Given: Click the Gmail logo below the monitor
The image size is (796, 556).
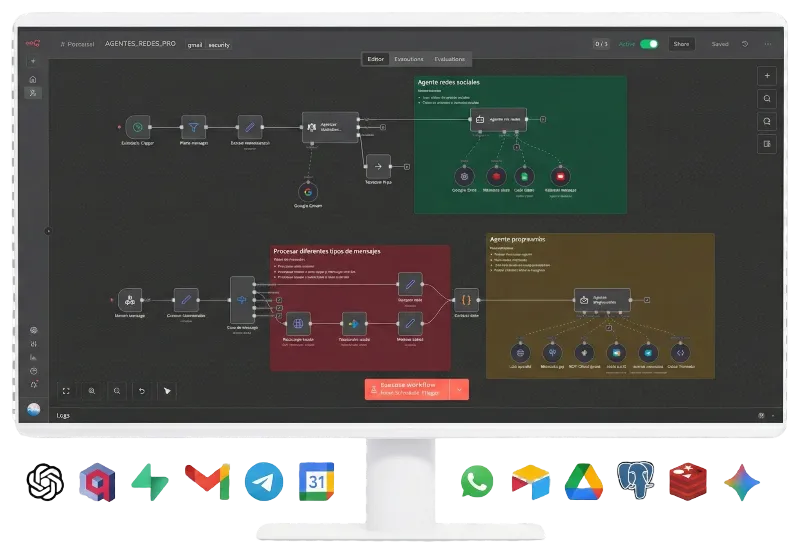Looking at the screenshot, I should (x=207, y=482).
